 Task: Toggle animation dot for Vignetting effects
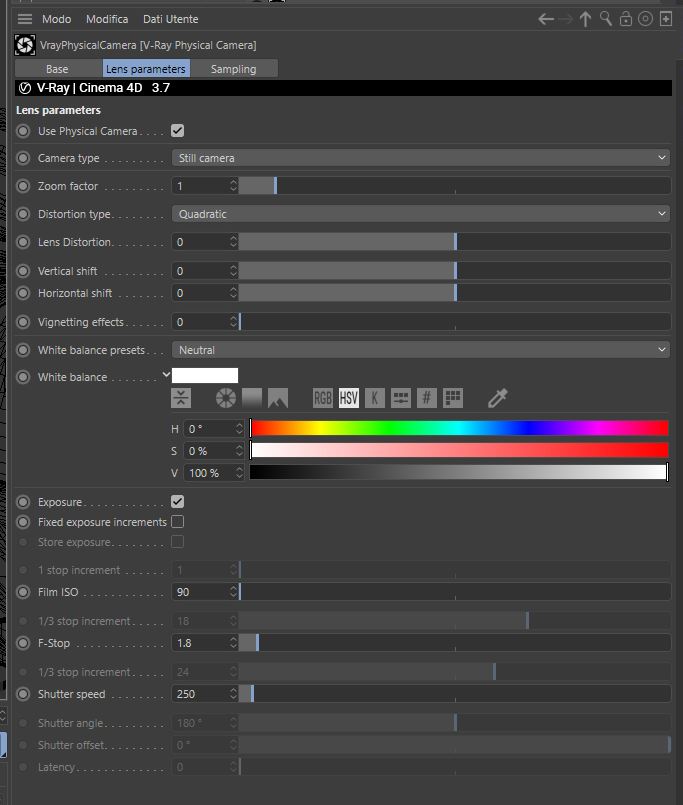point(23,322)
